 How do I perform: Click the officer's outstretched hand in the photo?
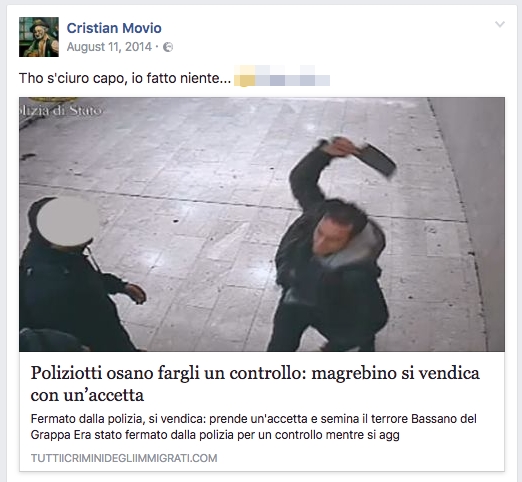(135, 293)
